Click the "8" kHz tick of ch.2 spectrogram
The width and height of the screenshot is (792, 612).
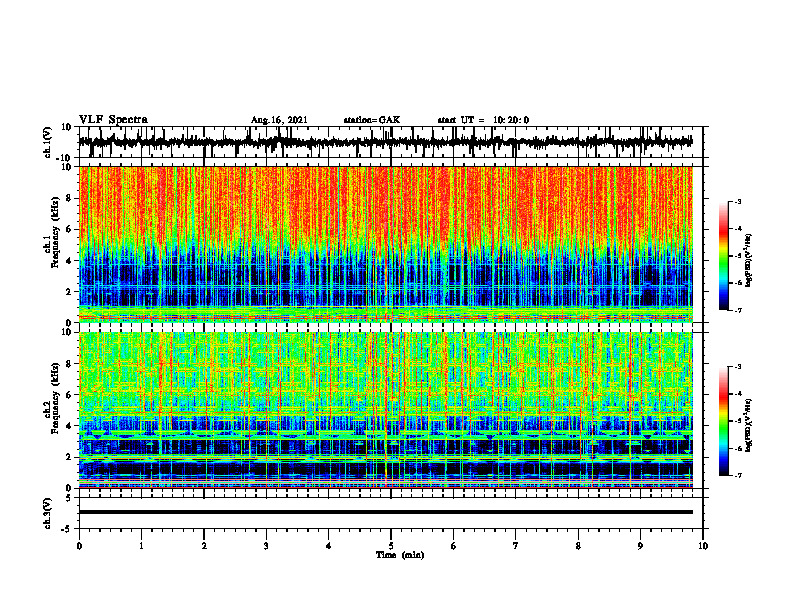click(69, 364)
